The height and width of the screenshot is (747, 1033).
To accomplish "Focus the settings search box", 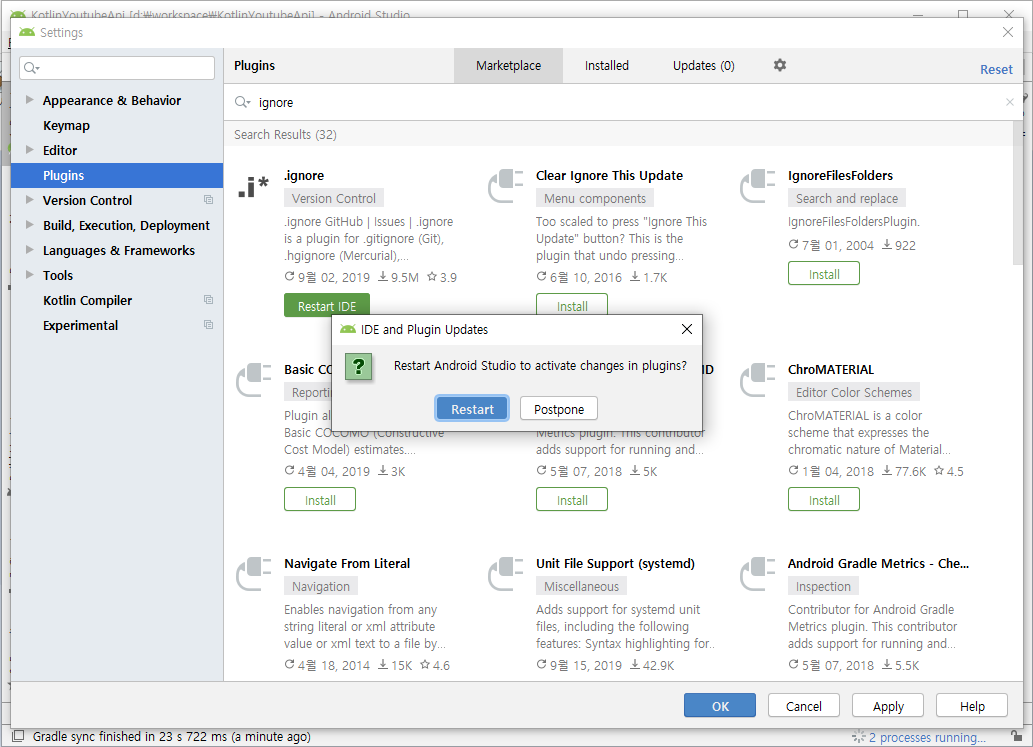I will (x=117, y=68).
